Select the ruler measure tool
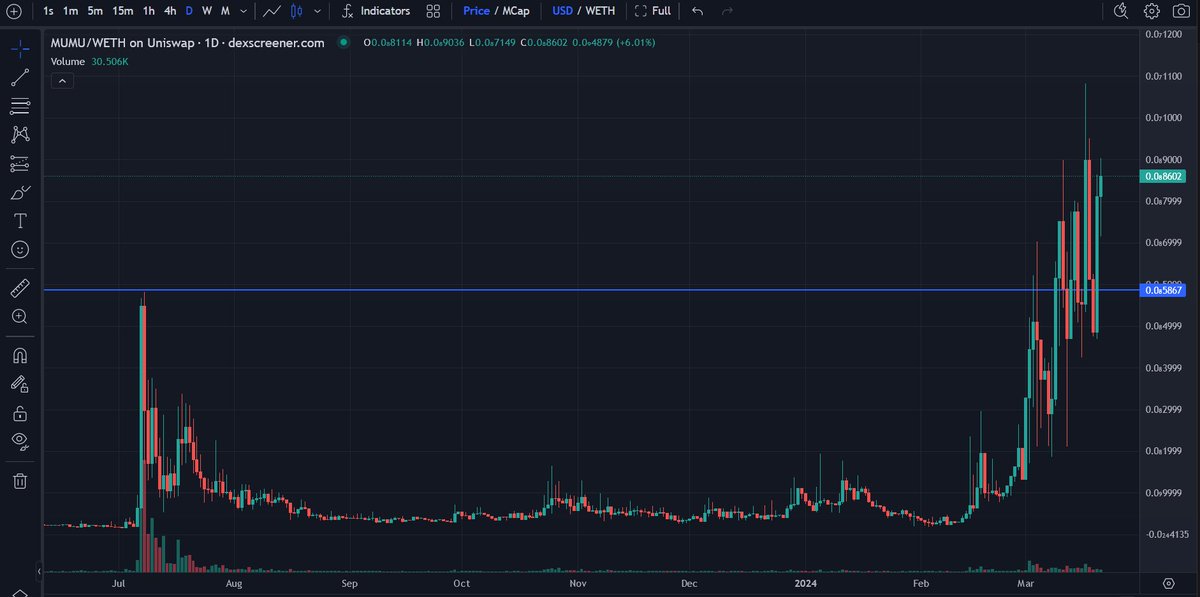The image size is (1200, 597). [x=20, y=289]
